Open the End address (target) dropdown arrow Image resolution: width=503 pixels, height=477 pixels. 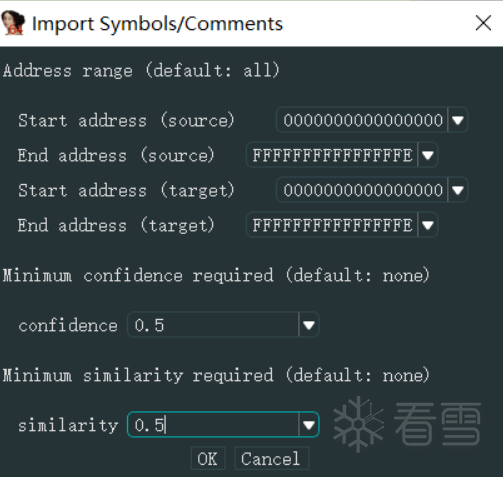click(x=427, y=225)
